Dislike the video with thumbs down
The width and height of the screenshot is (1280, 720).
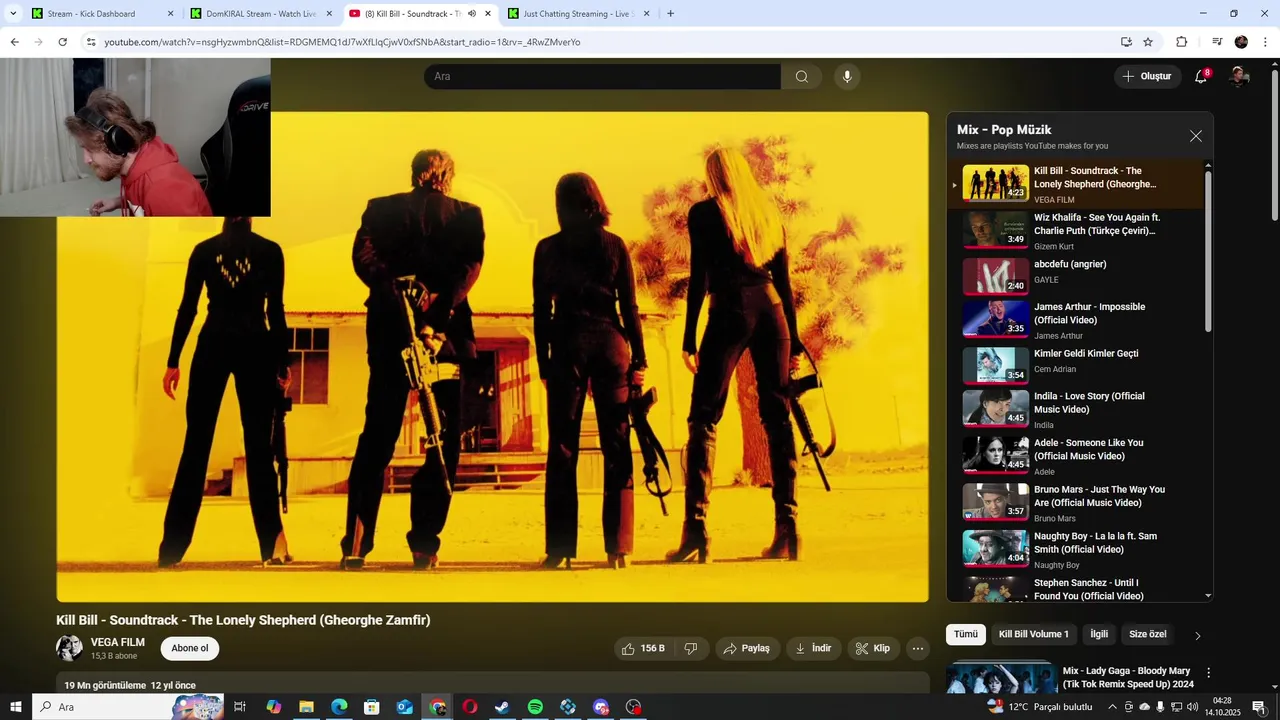coord(690,649)
